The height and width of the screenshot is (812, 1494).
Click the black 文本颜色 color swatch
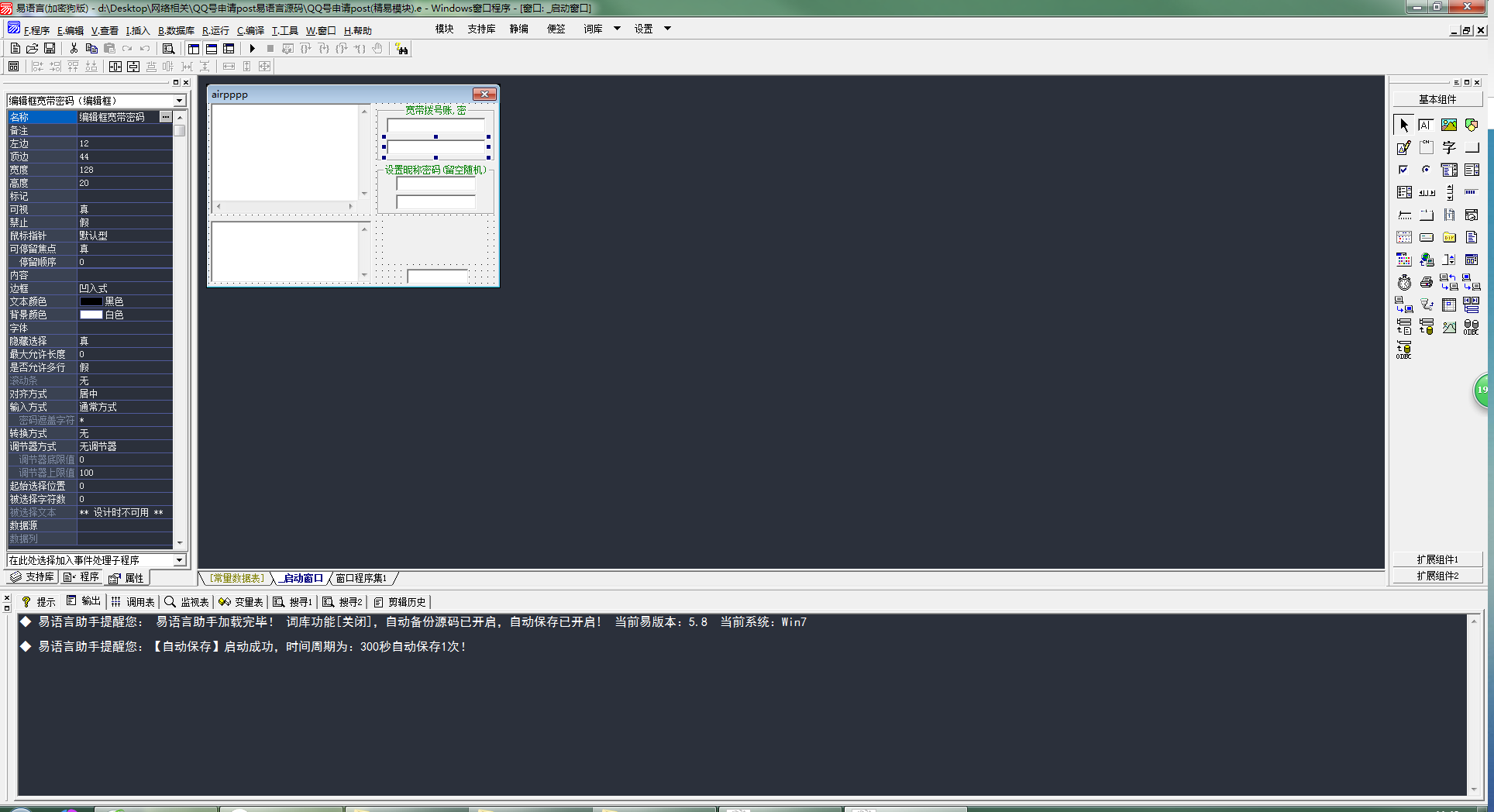coord(91,301)
